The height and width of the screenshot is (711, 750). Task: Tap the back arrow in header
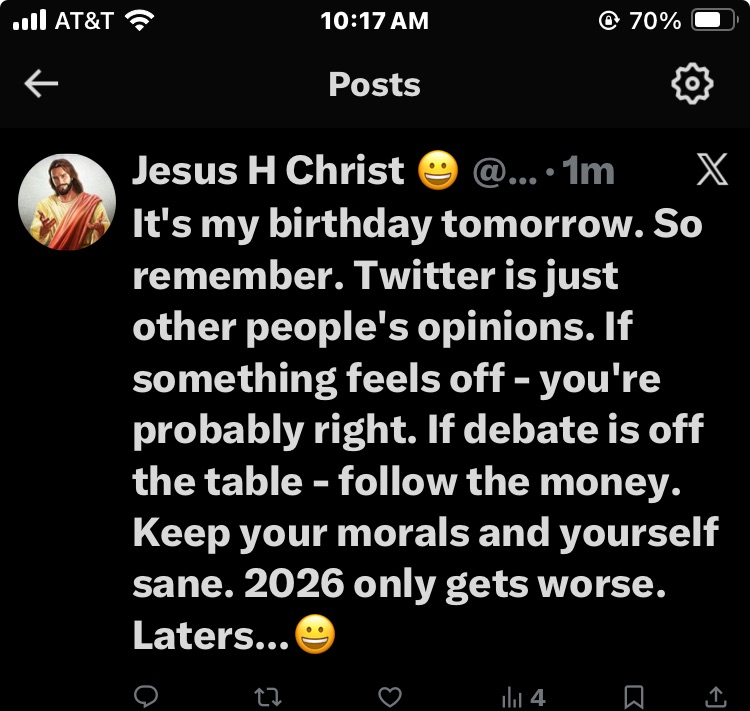click(41, 85)
